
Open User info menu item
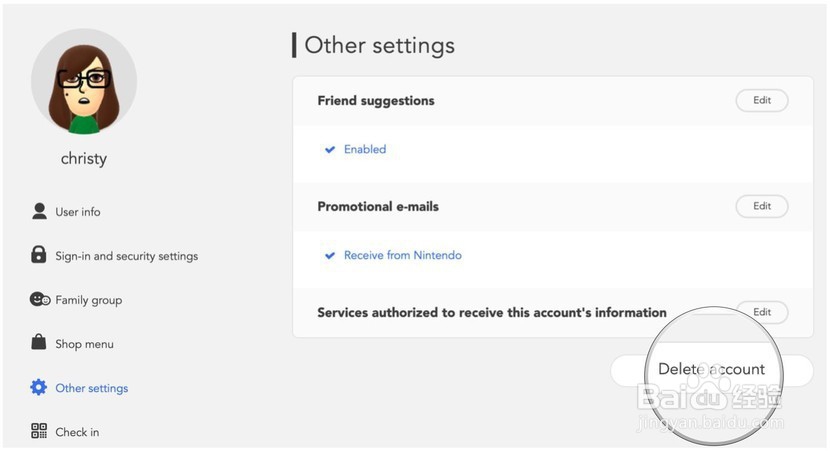(78, 212)
